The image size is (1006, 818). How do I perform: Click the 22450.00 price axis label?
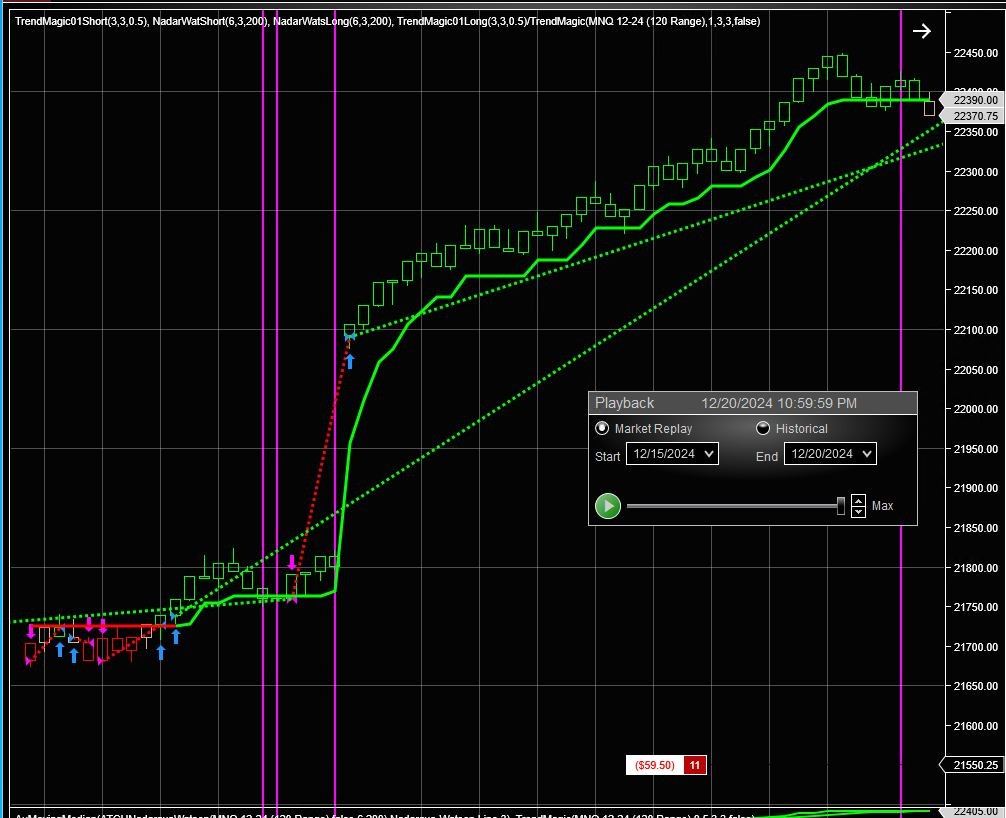[976, 53]
